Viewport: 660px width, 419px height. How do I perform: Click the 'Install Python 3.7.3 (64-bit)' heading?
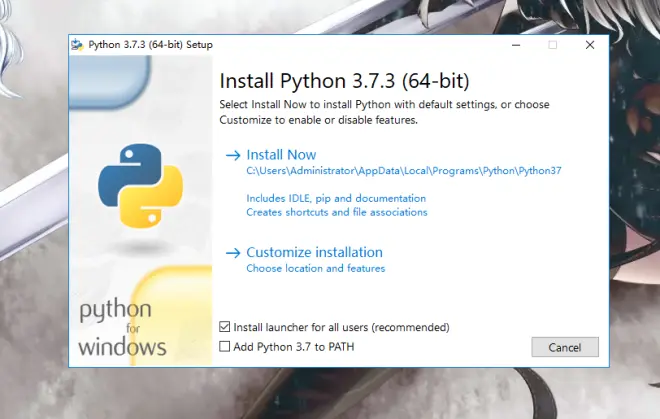344,81
